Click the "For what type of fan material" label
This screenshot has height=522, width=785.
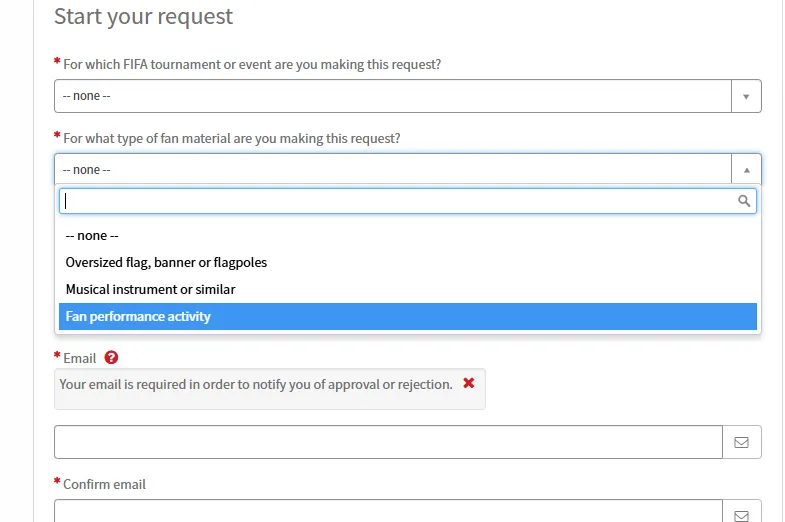click(232, 138)
